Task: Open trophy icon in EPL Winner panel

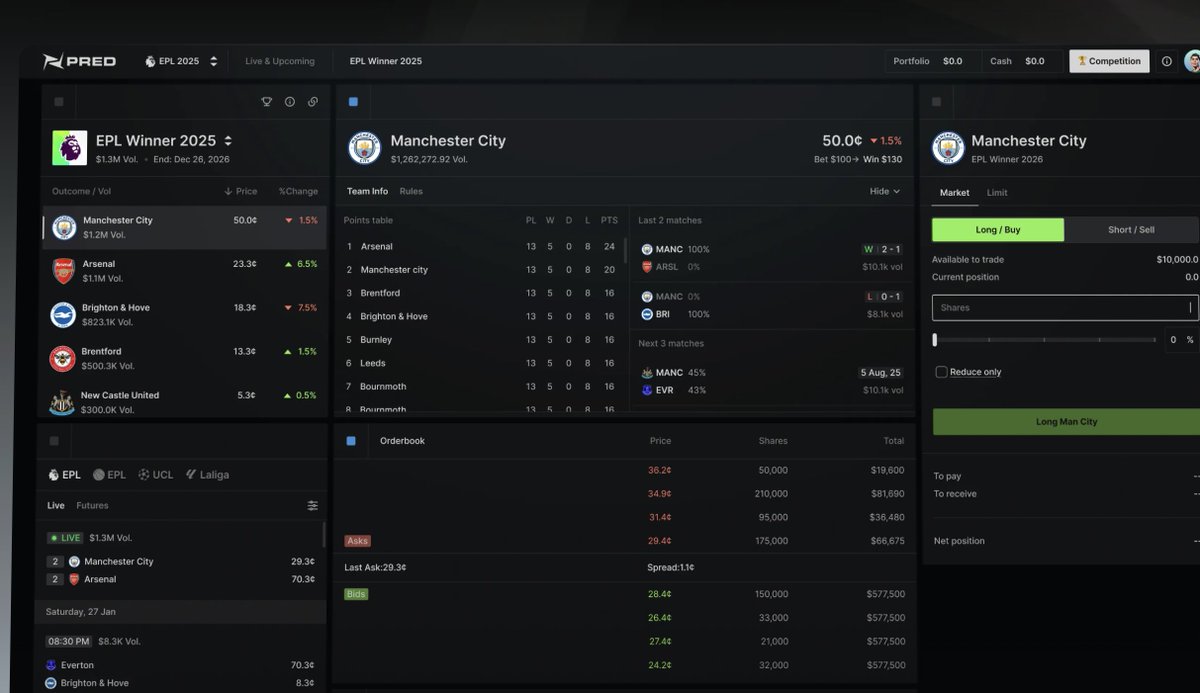Action: point(267,102)
